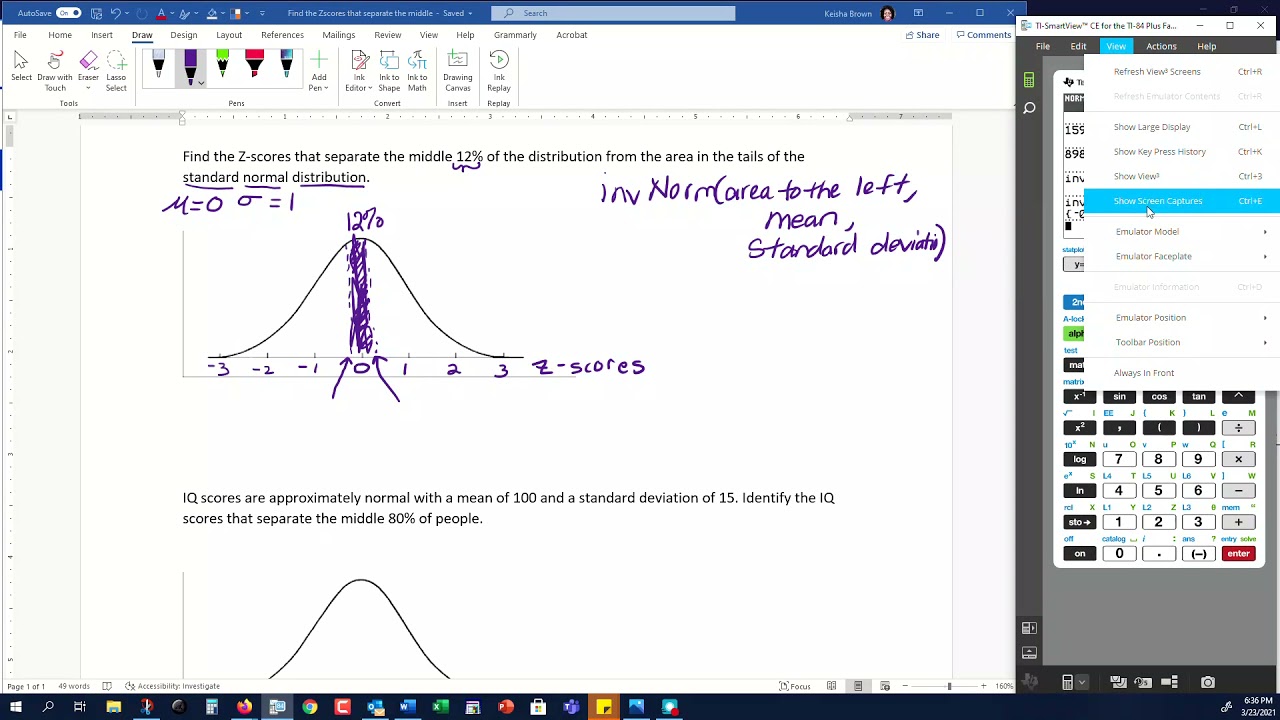Image resolution: width=1280 pixels, height=720 pixels.
Task: Switch to the References tab
Action: tap(282, 35)
